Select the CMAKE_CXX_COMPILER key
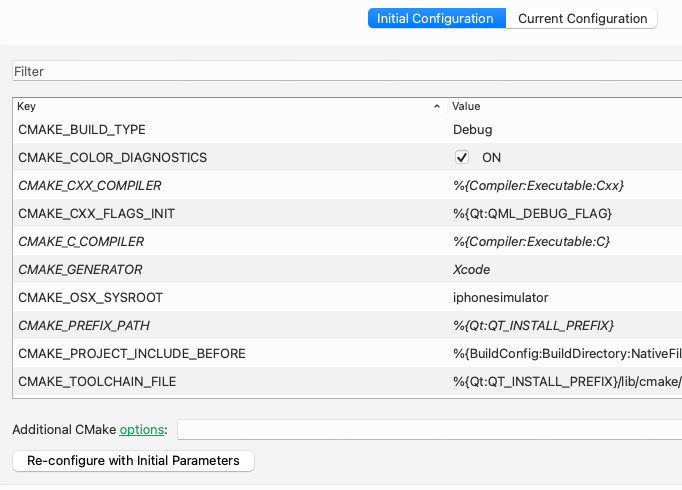 click(90, 186)
